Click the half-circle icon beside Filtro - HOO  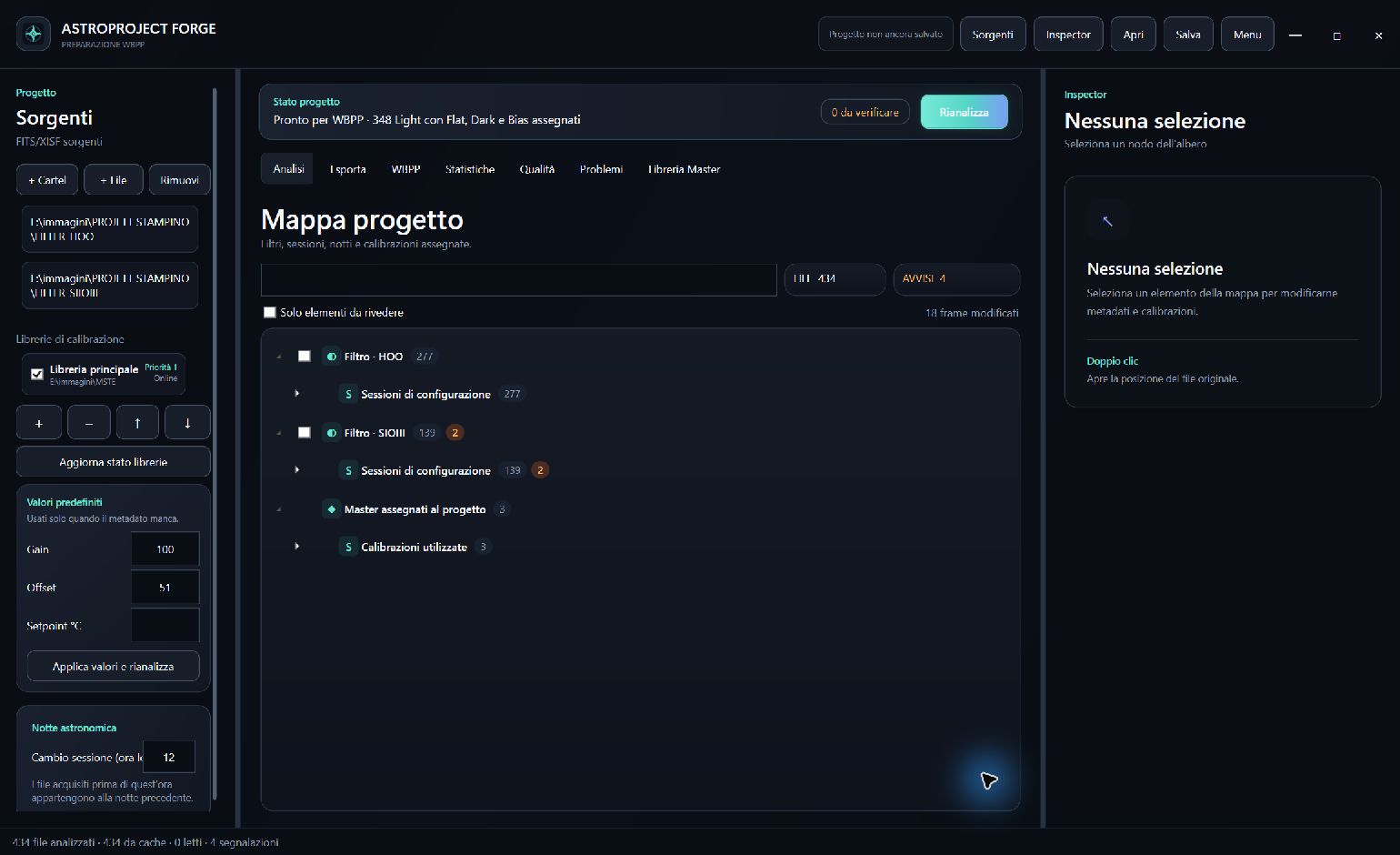point(332,357)
